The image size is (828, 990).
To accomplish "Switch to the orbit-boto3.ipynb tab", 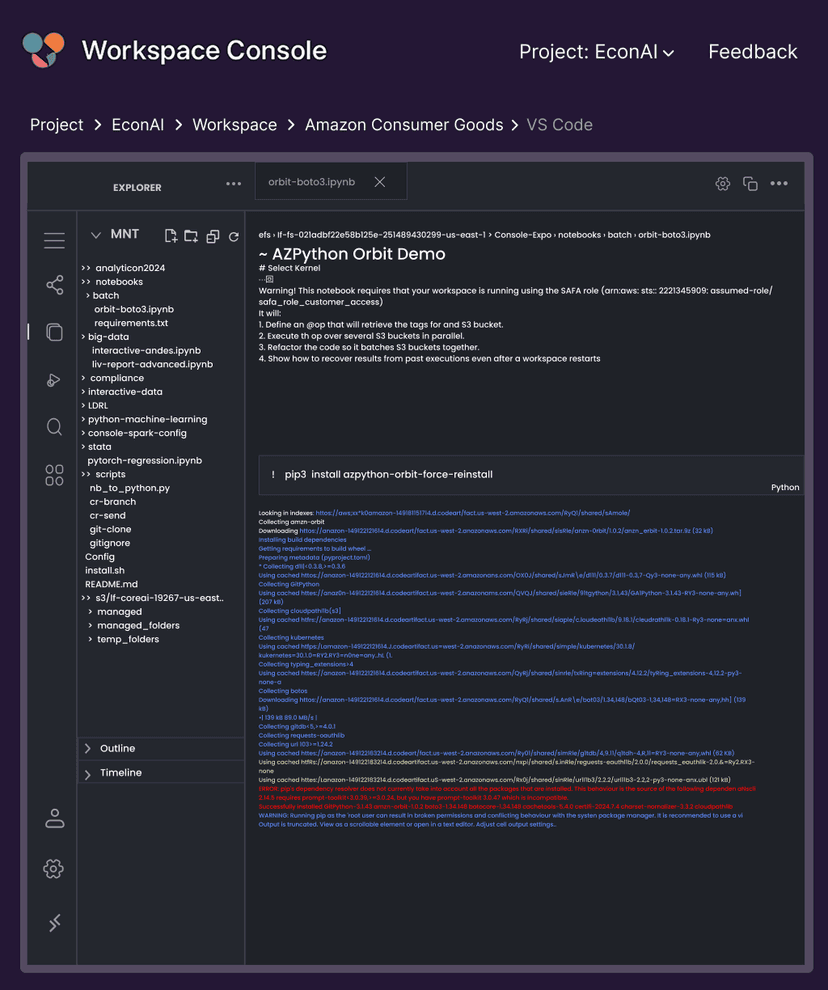I will click(x=310, y=182).
